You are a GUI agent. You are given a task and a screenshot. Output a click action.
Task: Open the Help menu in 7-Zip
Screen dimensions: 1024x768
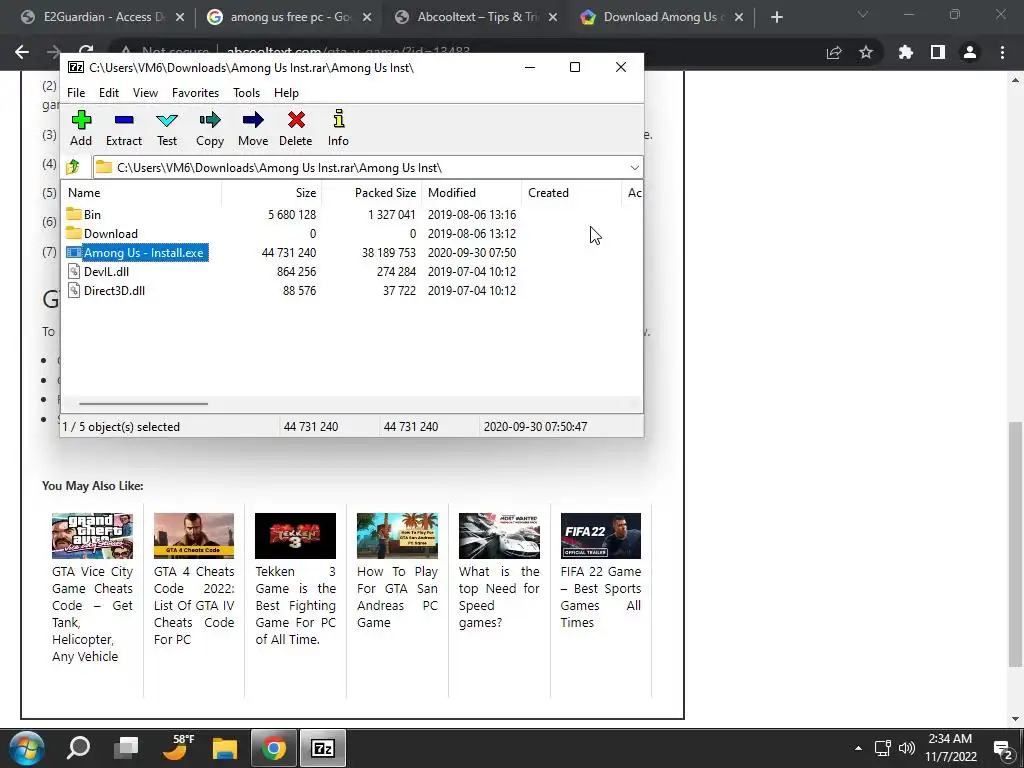click(x=286, y=93)
